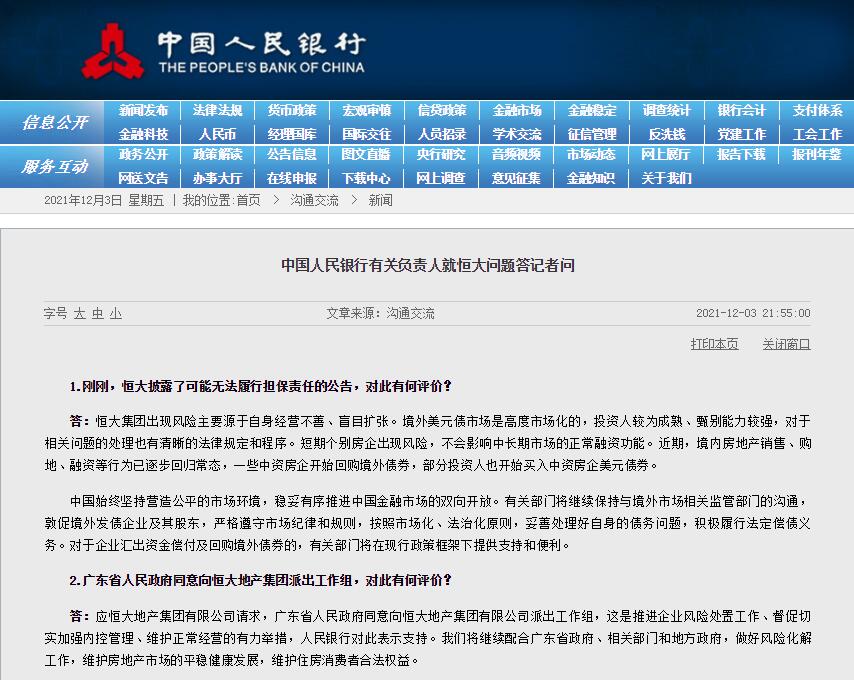This screenshot has width=854, height=680.
Task: Open 支付体系 menu item
Action: click(x=818, y=111)
